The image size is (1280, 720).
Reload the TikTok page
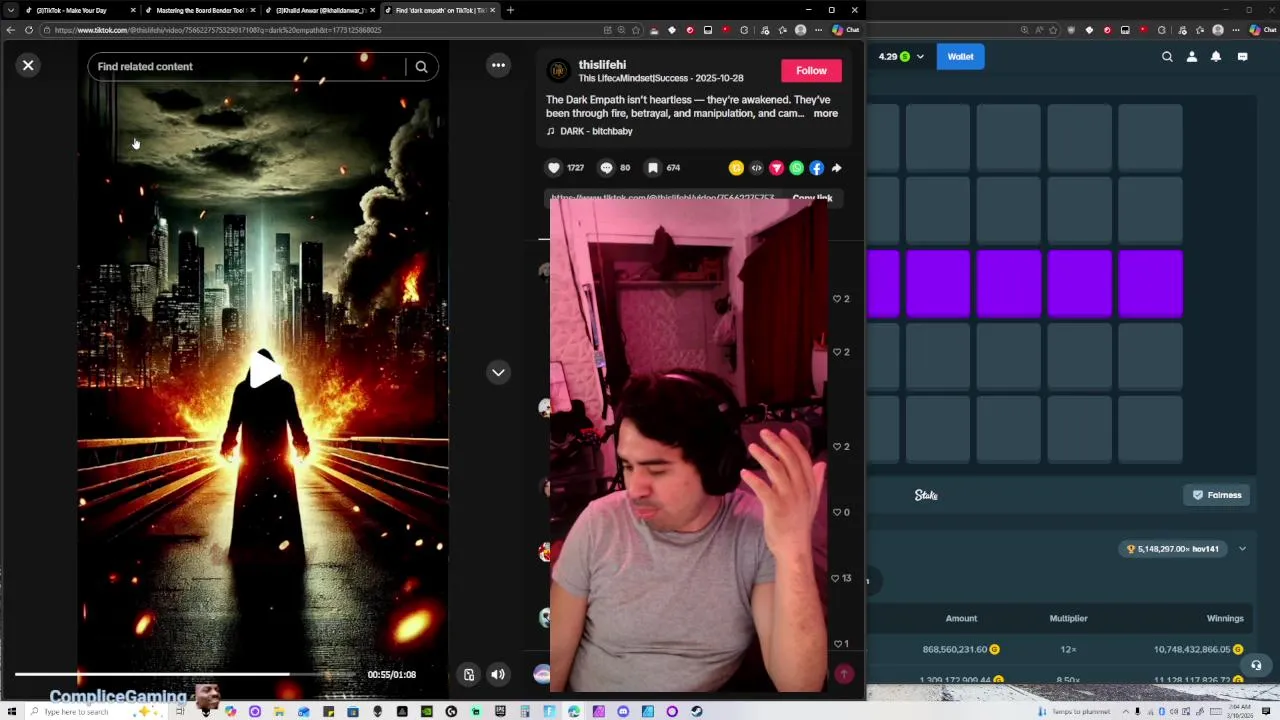[x=29, y=30]
